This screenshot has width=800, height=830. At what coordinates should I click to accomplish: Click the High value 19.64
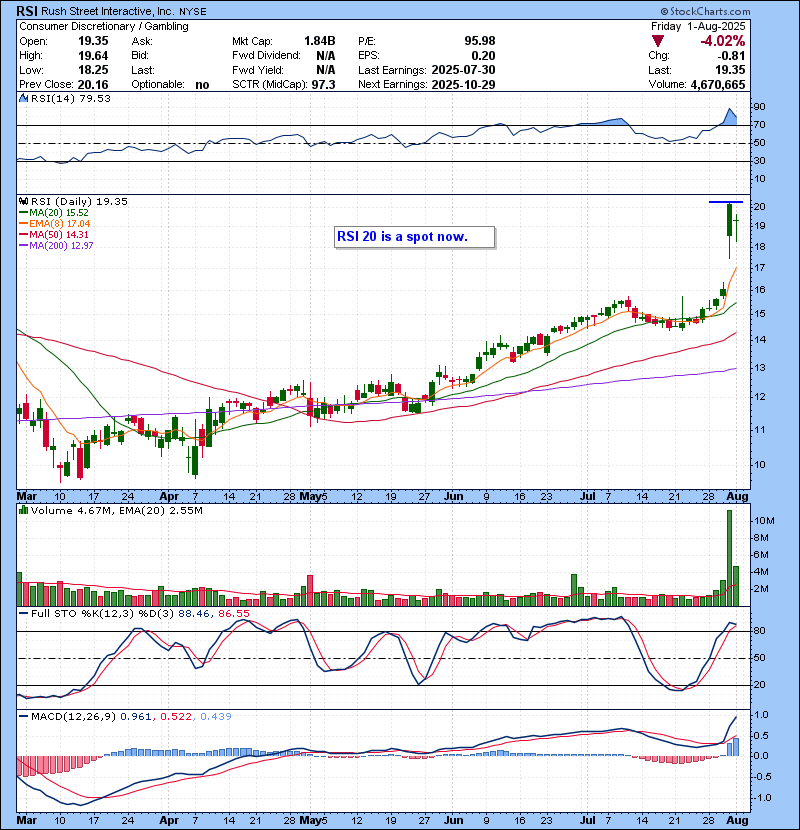pos(93,56)
